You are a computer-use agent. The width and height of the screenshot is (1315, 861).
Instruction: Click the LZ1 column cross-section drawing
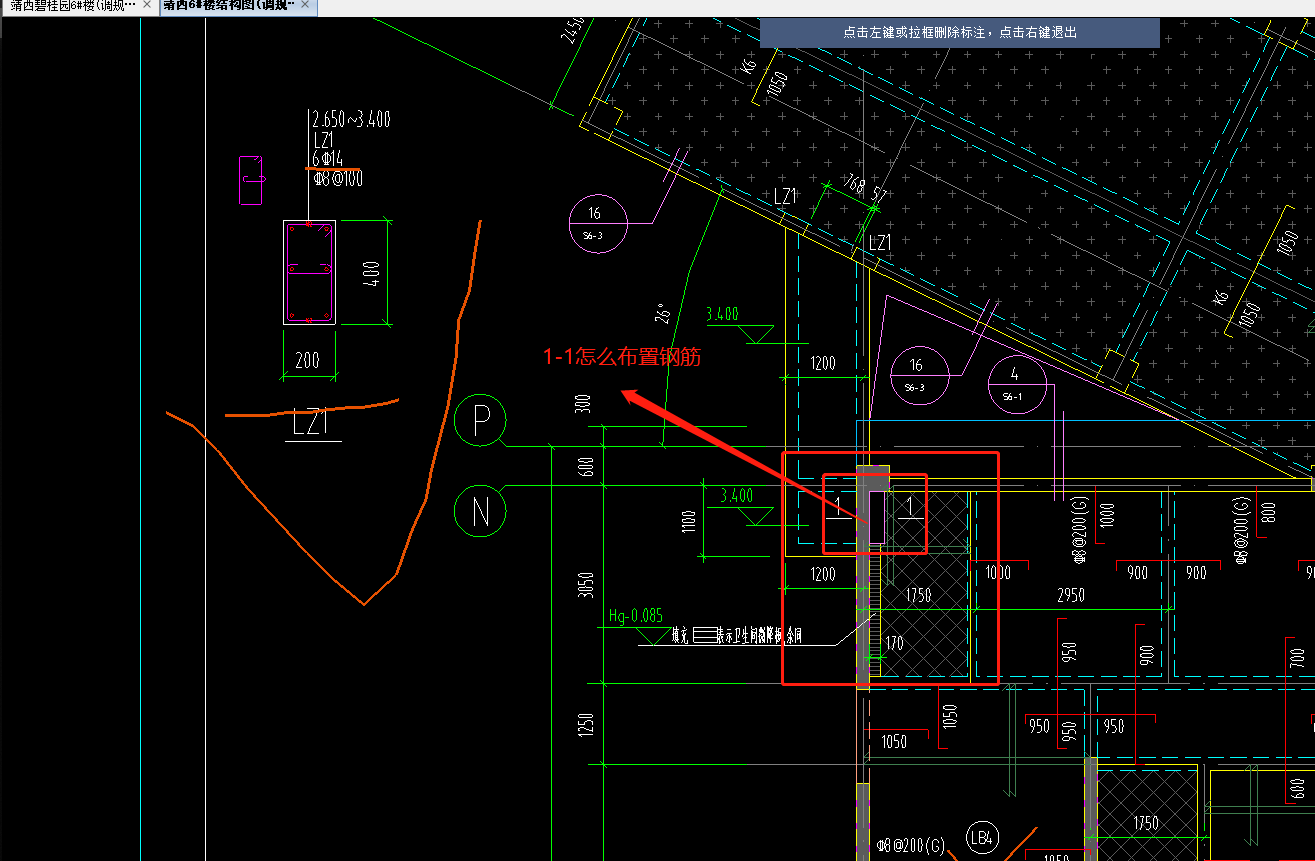[309, 272]
